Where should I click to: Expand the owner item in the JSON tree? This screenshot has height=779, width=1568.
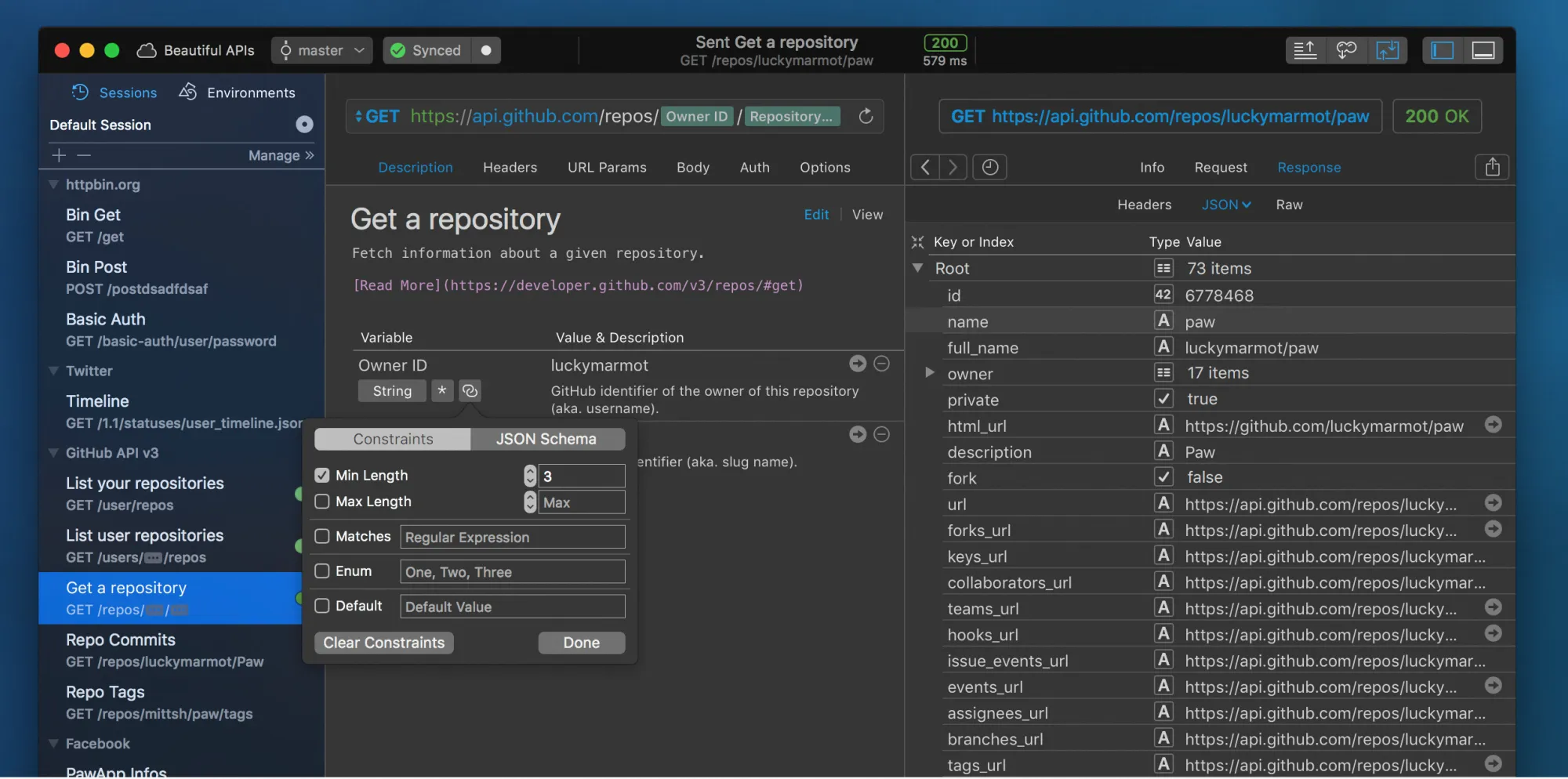click(x=930, y=373)
